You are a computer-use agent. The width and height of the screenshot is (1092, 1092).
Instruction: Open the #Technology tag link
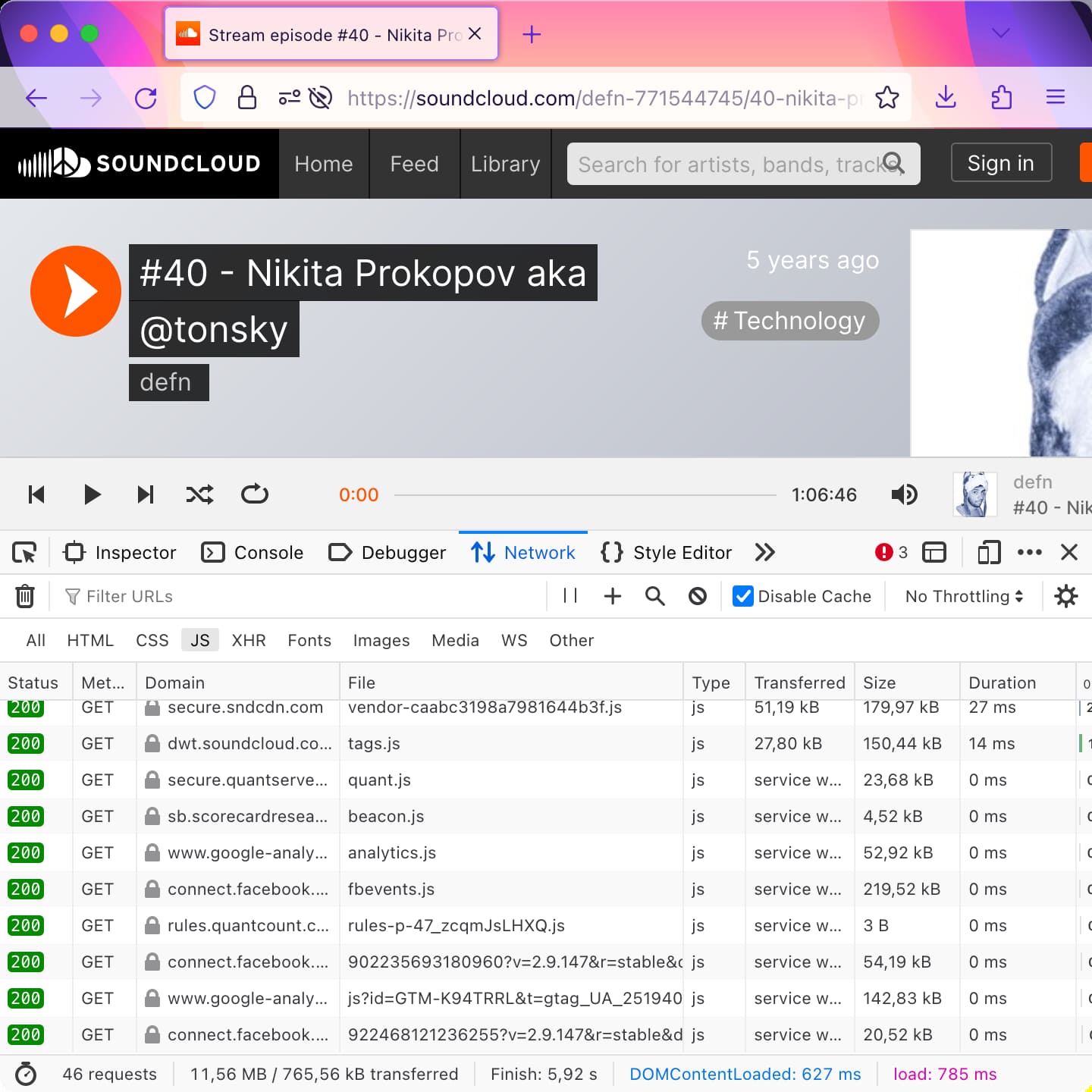tap(790, 321)
